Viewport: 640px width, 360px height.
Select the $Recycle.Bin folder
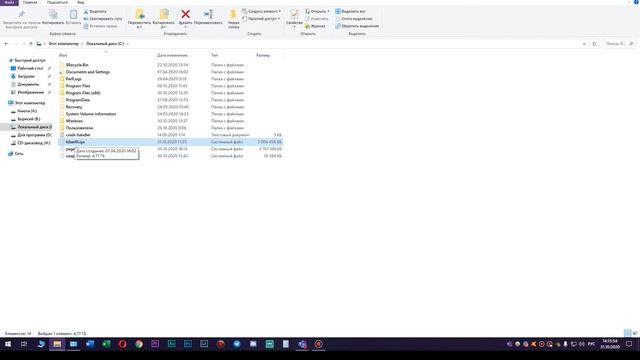tap(77, 65)
